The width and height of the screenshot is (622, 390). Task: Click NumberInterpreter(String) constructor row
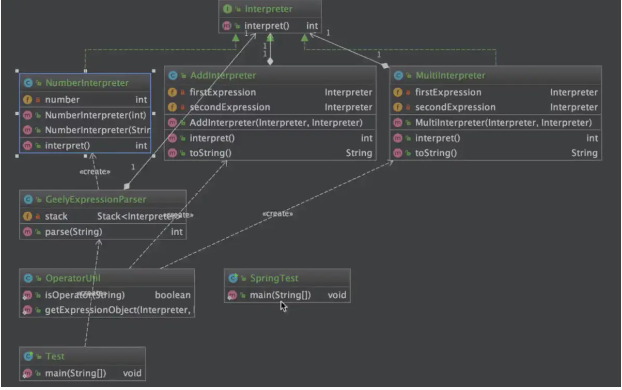coord(85,130)
